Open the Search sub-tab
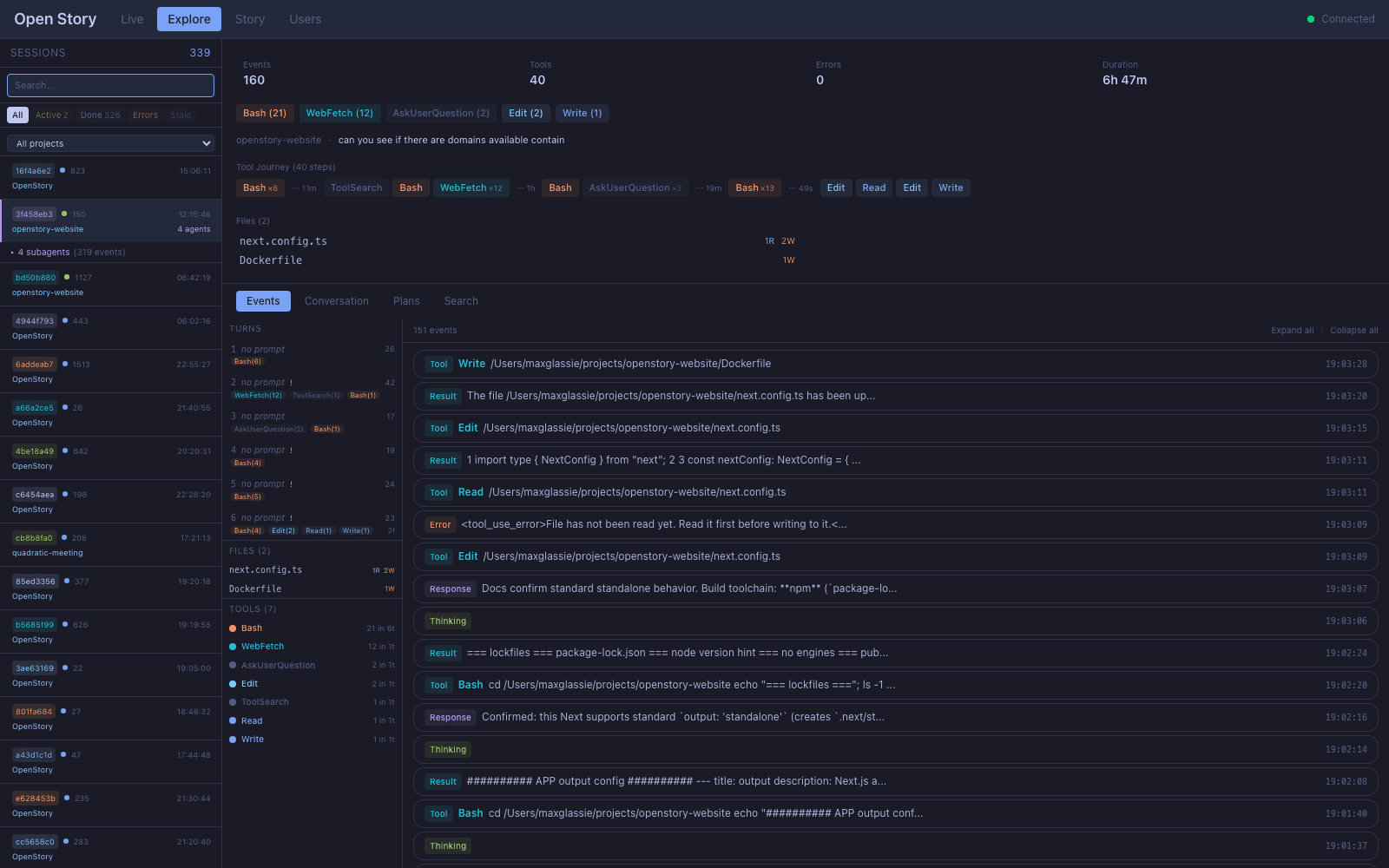 click(461, 301)
